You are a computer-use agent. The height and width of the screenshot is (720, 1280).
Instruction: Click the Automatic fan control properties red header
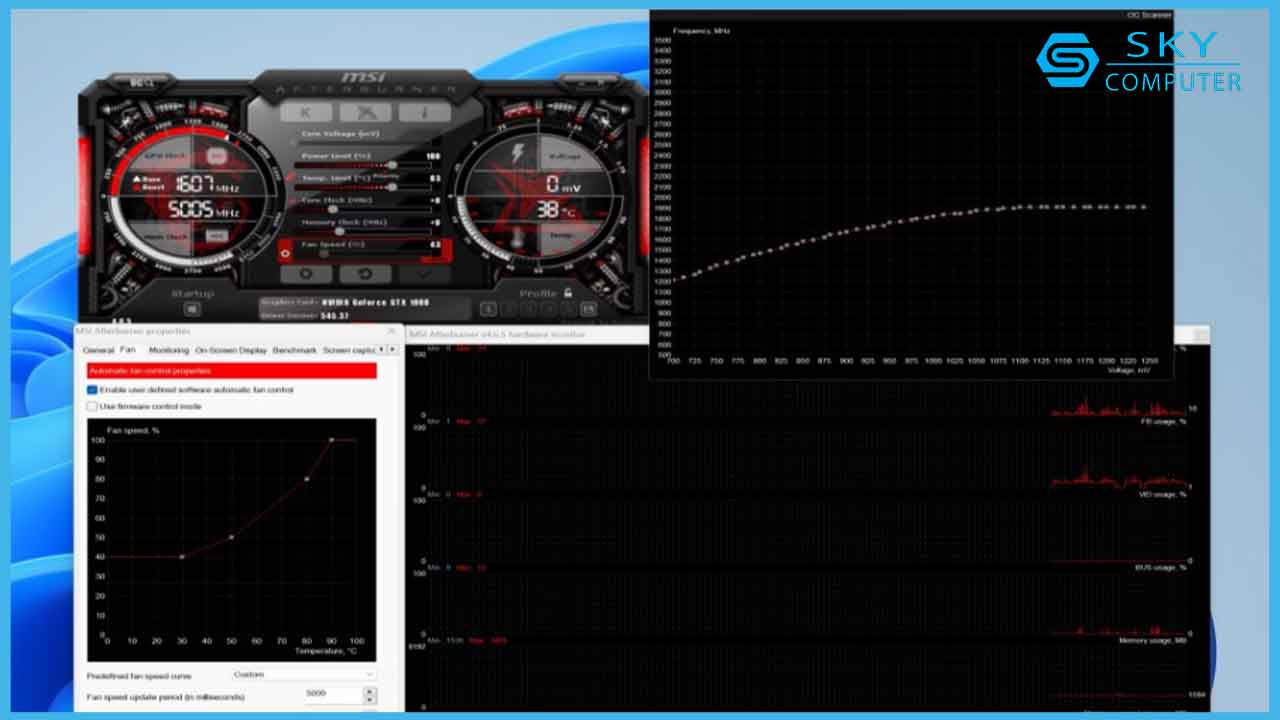coord(232,371)
